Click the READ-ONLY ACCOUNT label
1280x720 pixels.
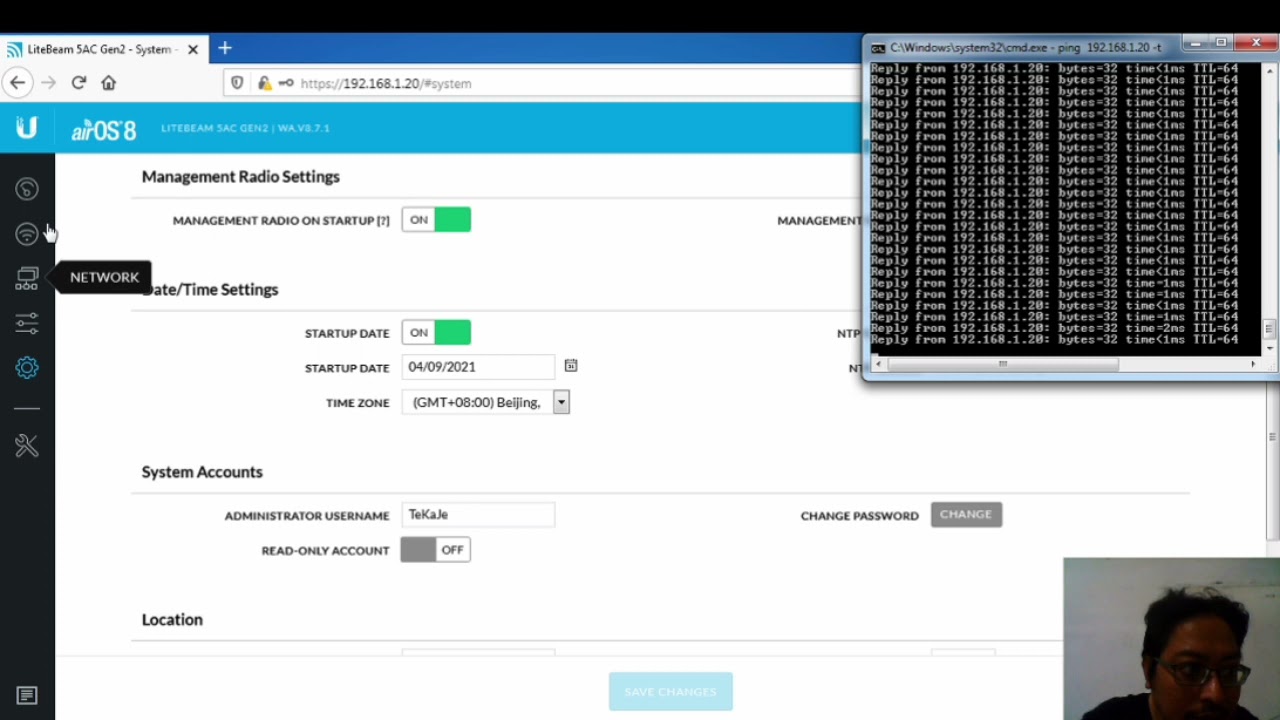(x=325, y=551)
